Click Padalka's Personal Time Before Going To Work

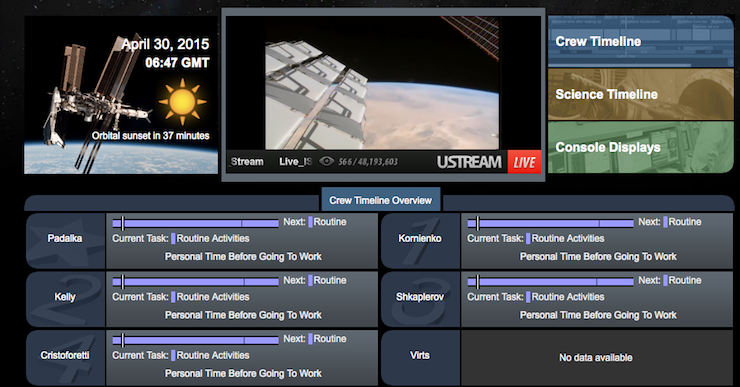tap(243, 257)
